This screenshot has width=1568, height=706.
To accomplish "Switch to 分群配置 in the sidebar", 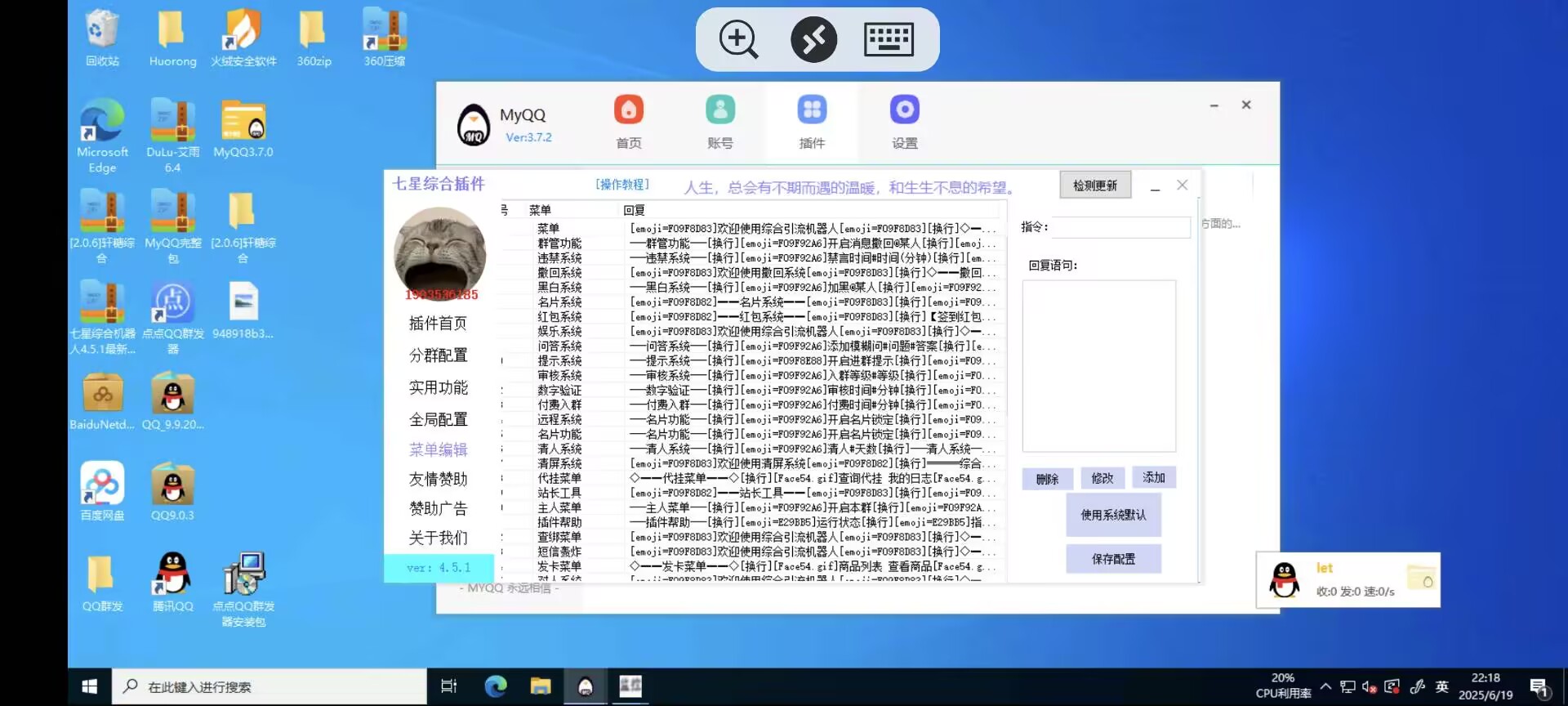I will click(438, 355).
